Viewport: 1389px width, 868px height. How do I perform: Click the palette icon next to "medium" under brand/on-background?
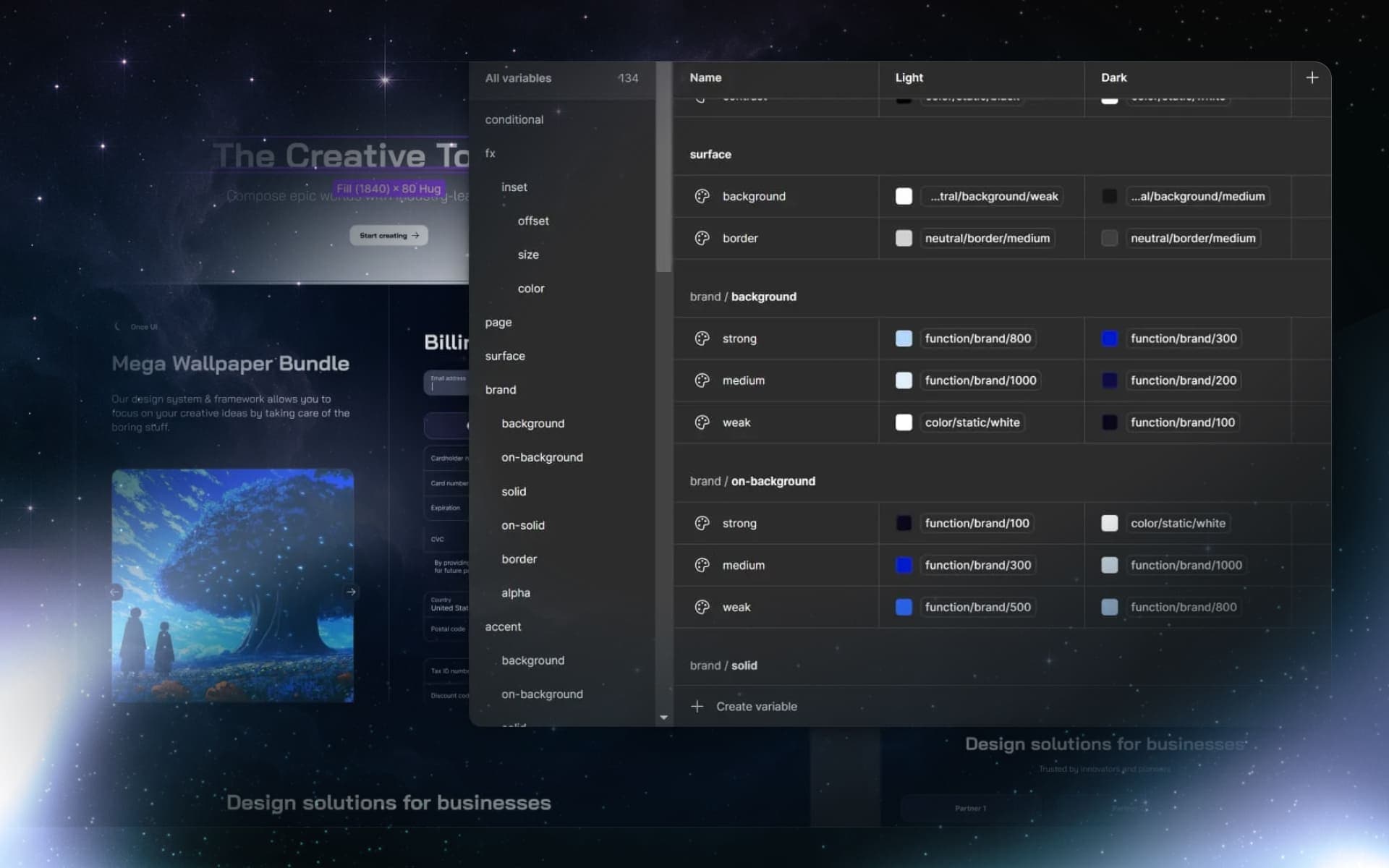tap(702, 565)
